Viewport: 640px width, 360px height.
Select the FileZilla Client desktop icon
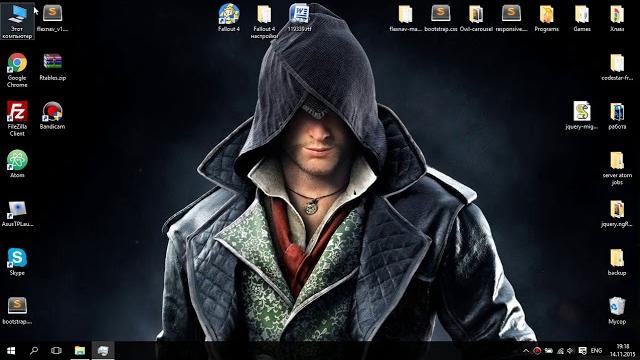tap(17, 118)
